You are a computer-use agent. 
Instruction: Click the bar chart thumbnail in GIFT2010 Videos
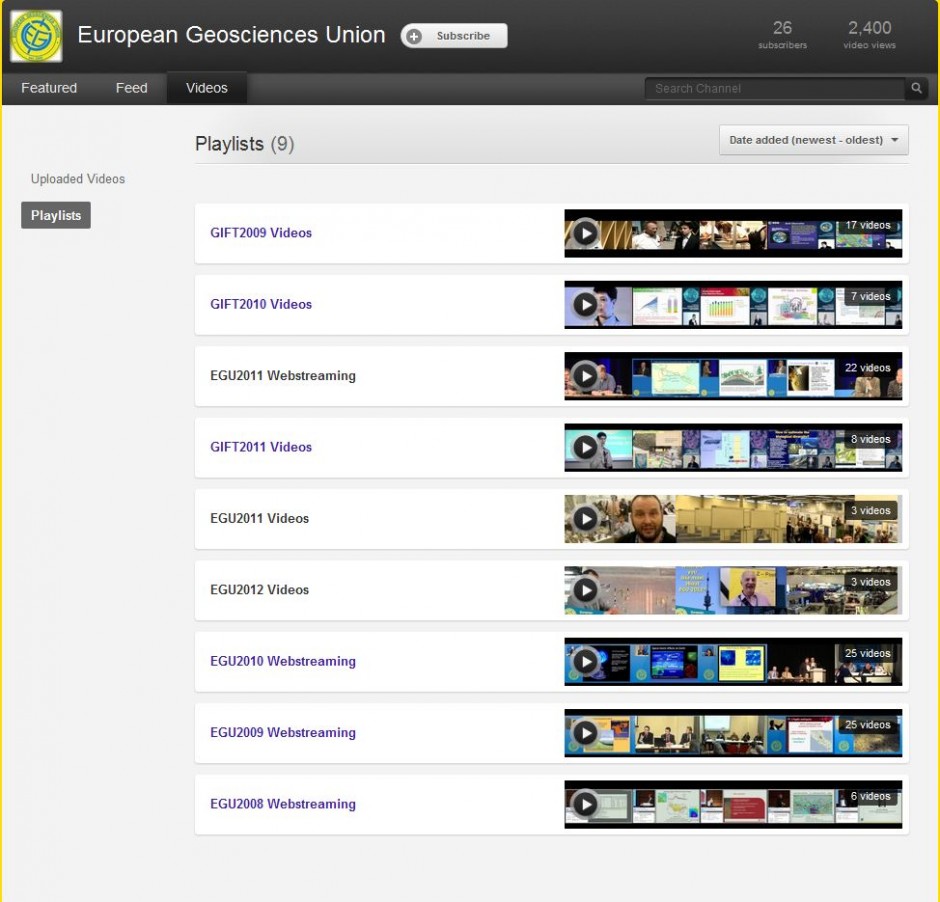724,306
